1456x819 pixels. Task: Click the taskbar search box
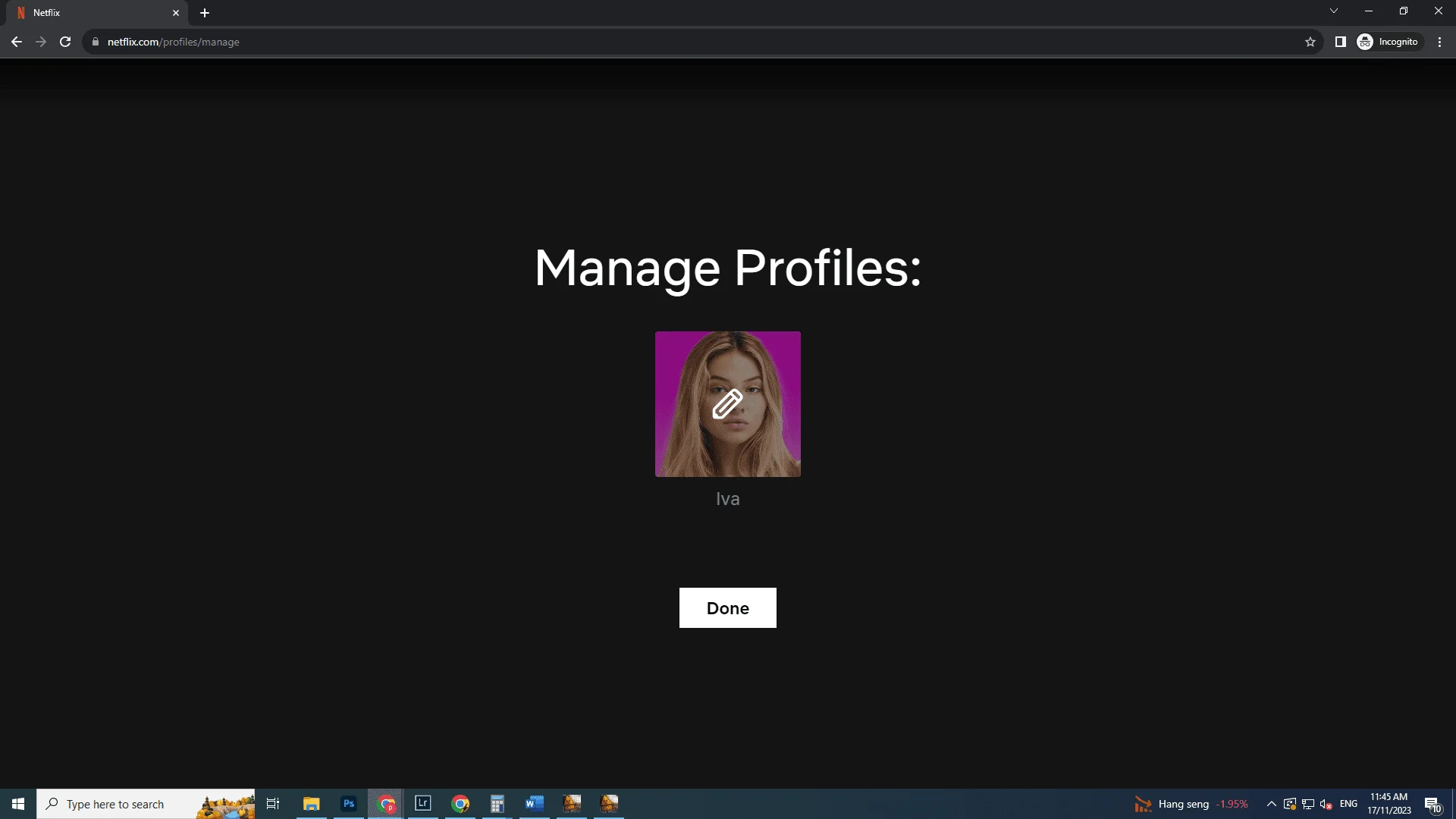(146, 804)
